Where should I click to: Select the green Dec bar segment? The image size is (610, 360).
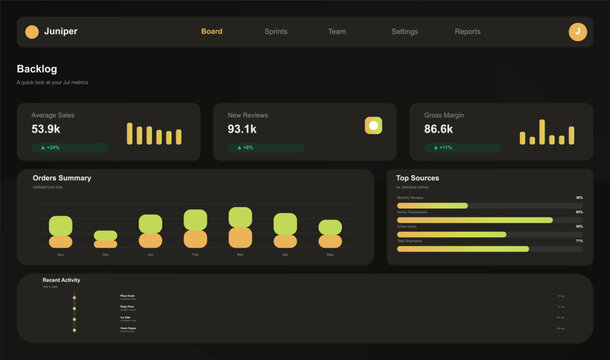coord(105,235)
